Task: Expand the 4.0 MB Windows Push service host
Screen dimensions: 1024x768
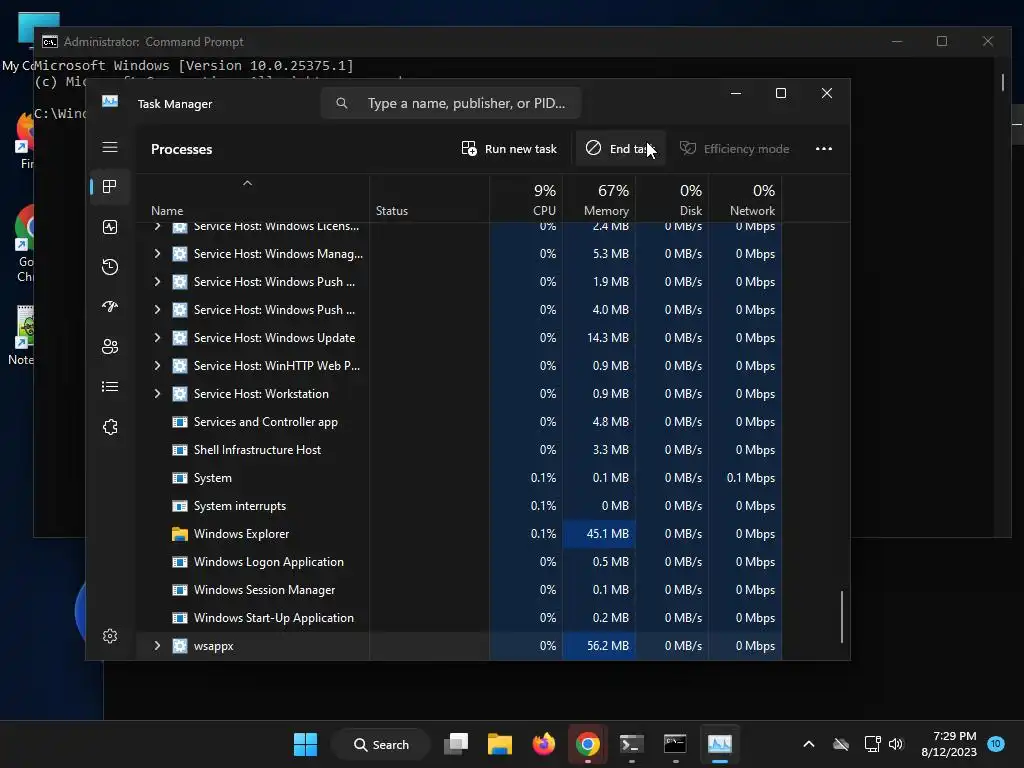Action: tap(157, 310)
